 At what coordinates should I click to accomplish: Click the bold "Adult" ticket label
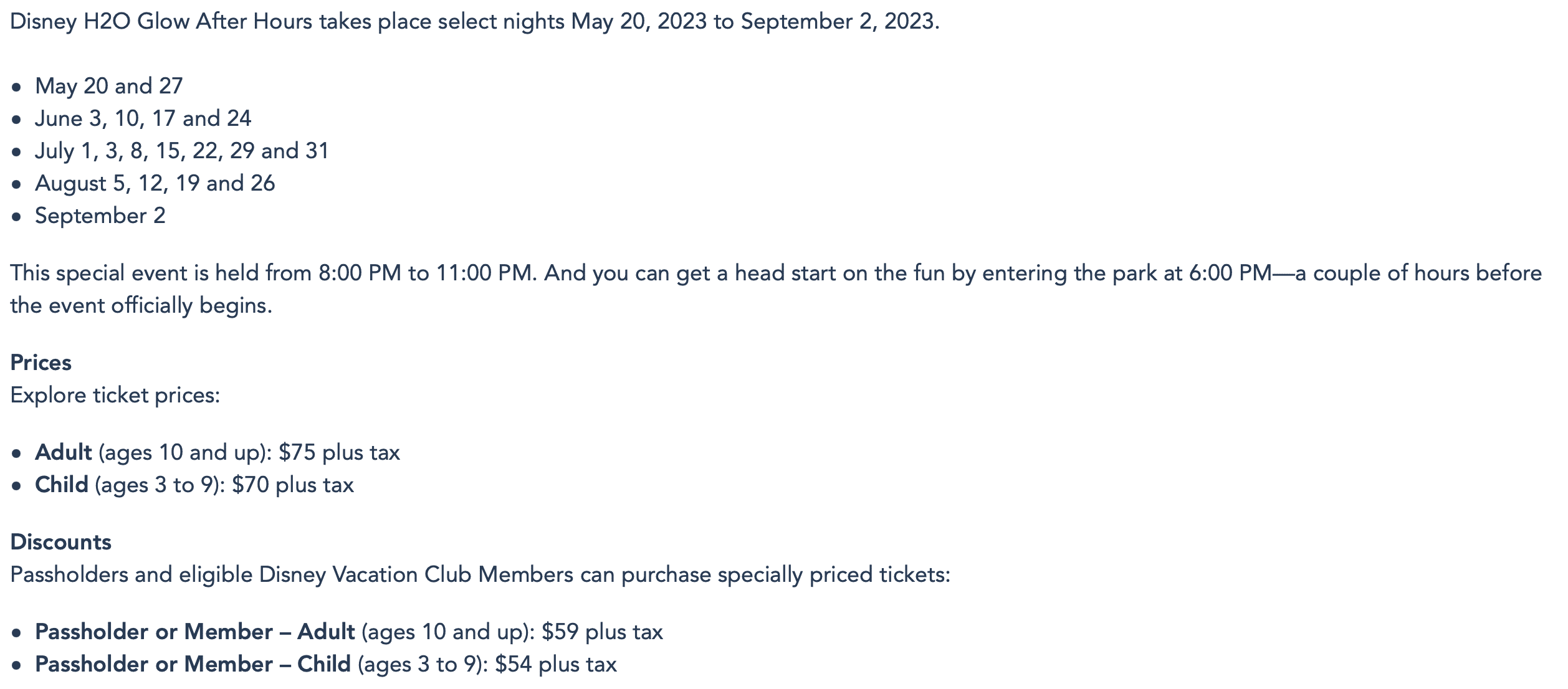(x=64, y=452)
